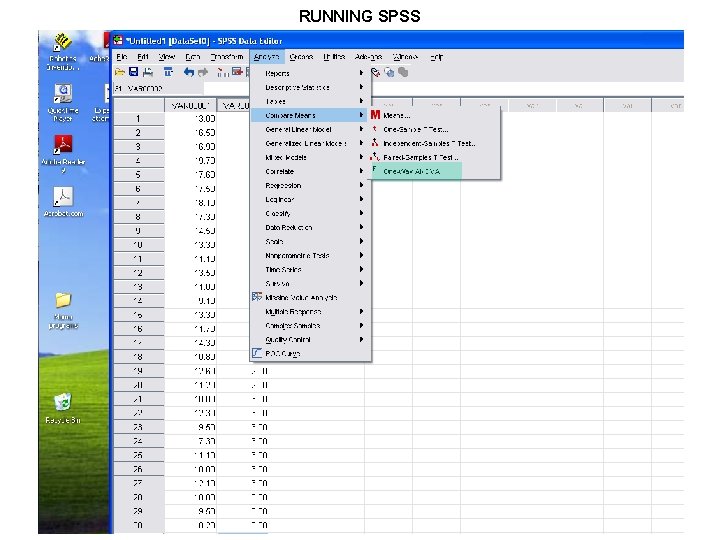Choose Missing Value Analysis
The height and width of the screenshot is (540, 720).
click(x=310, y=298)
